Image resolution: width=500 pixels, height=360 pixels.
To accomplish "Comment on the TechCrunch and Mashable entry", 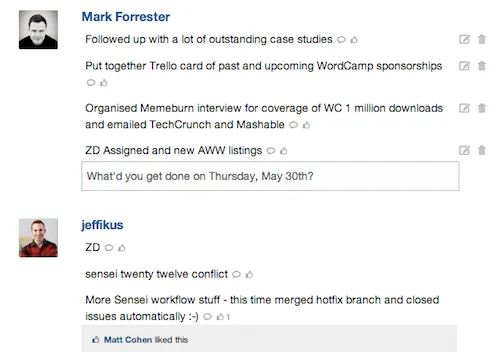I will tap(293, 125).
